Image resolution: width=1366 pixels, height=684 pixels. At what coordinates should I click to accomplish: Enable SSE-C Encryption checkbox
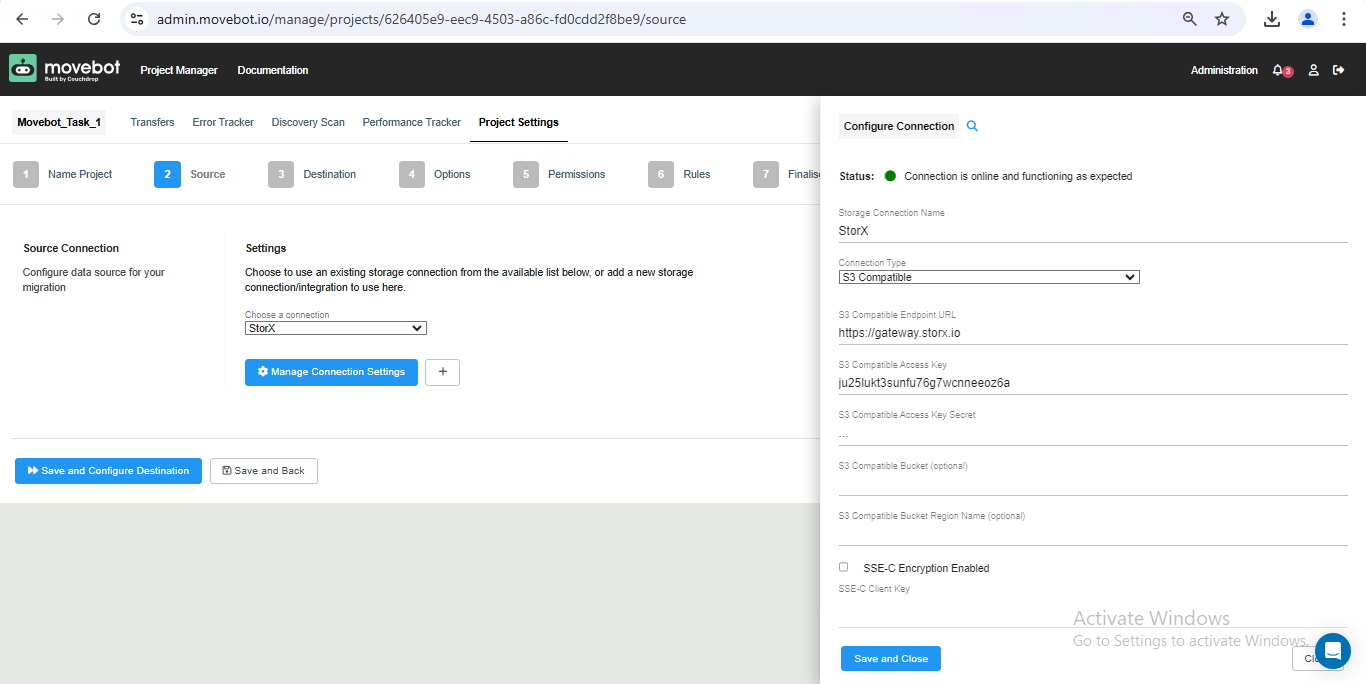(x=843, y=567)
